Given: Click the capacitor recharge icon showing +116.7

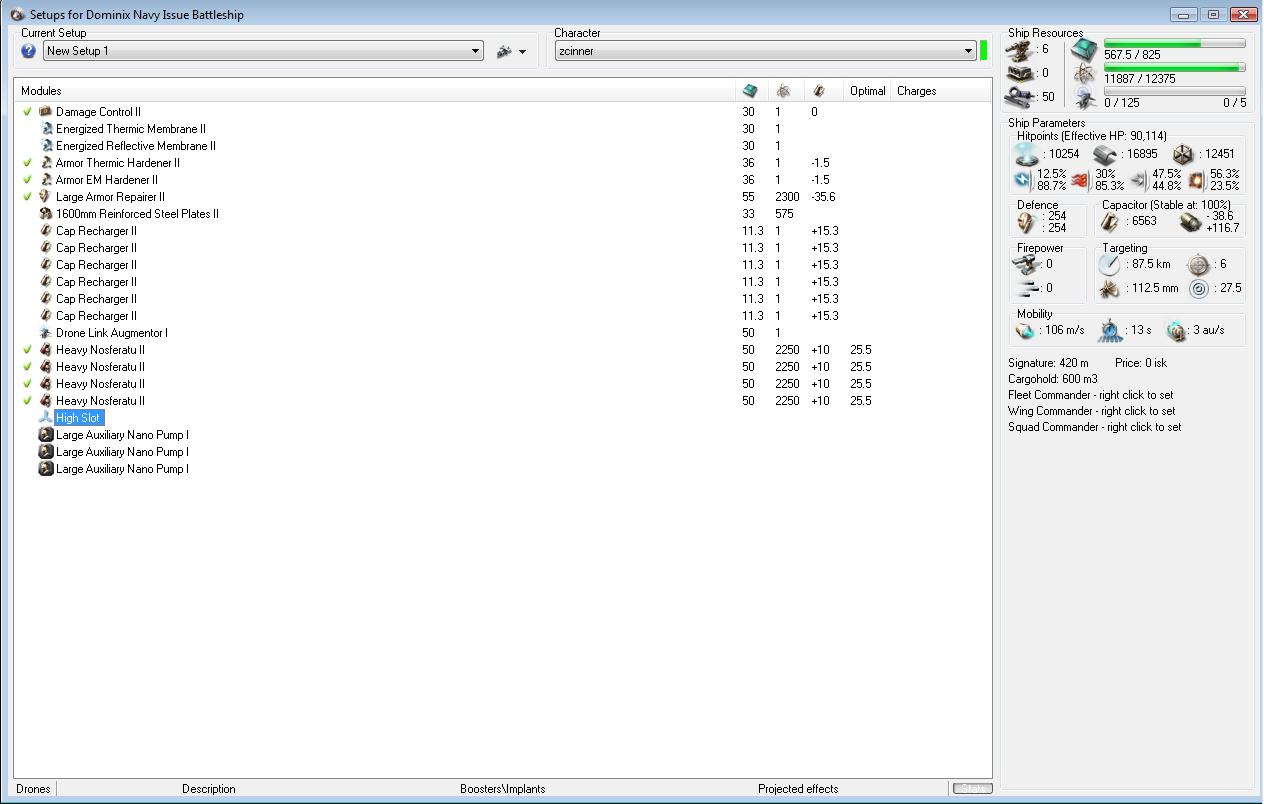Looking at the screenshot, I should click(1190, 222).
